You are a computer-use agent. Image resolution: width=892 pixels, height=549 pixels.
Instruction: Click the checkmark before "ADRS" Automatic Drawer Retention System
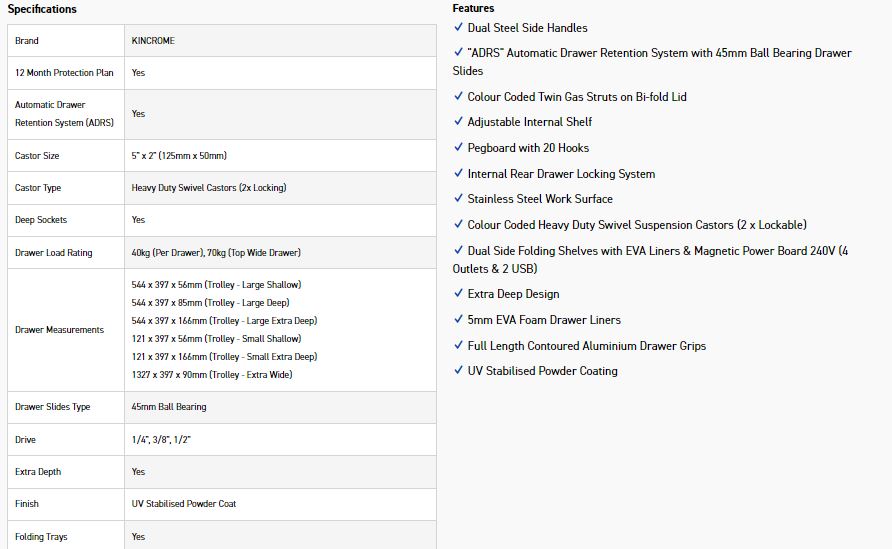click(458, 53)
